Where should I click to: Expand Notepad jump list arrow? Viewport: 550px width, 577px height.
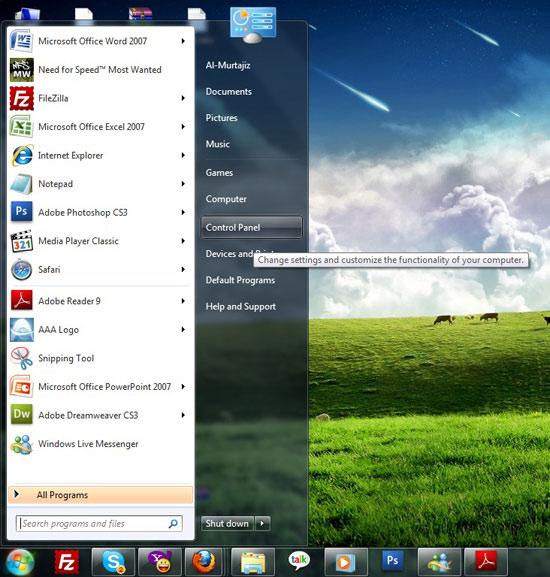click(x=183, y=184)
